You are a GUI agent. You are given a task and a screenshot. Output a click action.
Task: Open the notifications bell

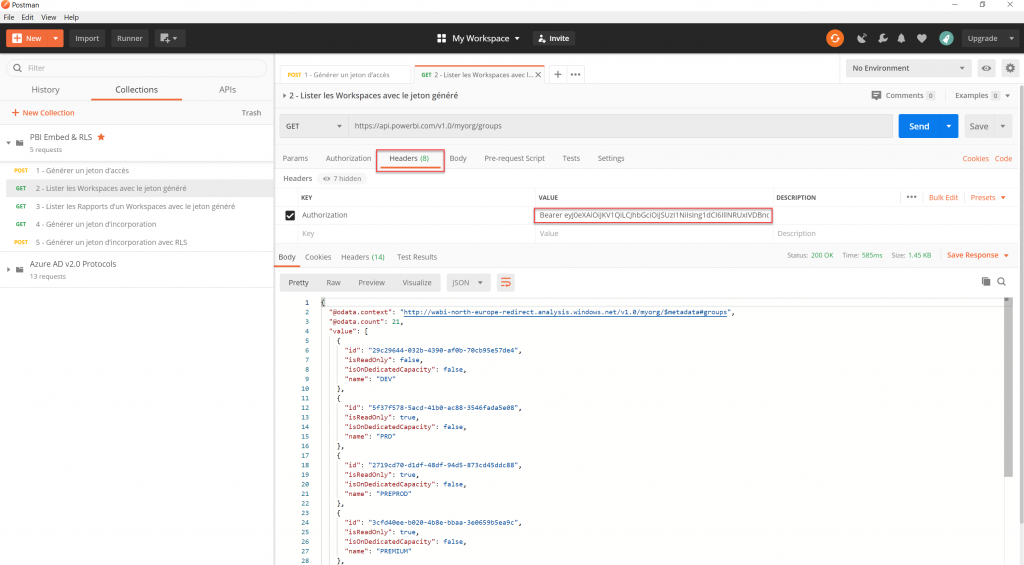tap(901, 39)
